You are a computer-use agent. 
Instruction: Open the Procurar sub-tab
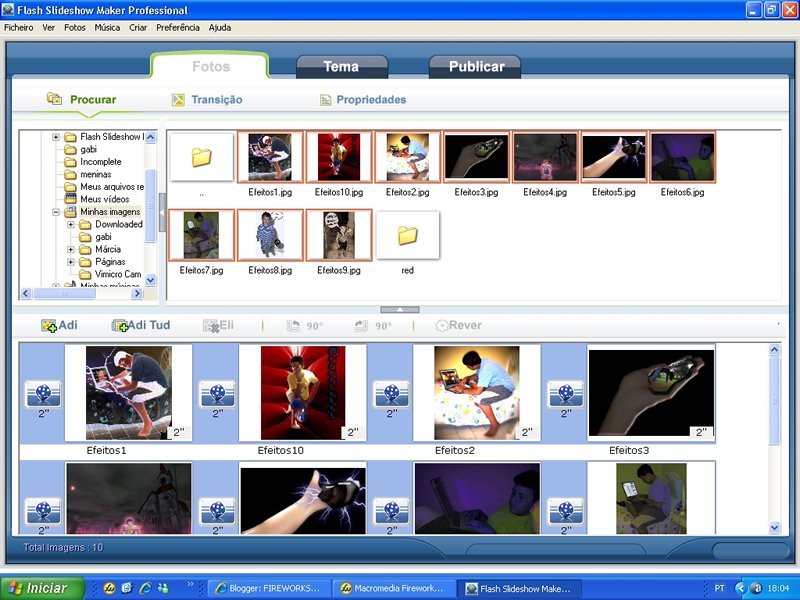point(82,99)
